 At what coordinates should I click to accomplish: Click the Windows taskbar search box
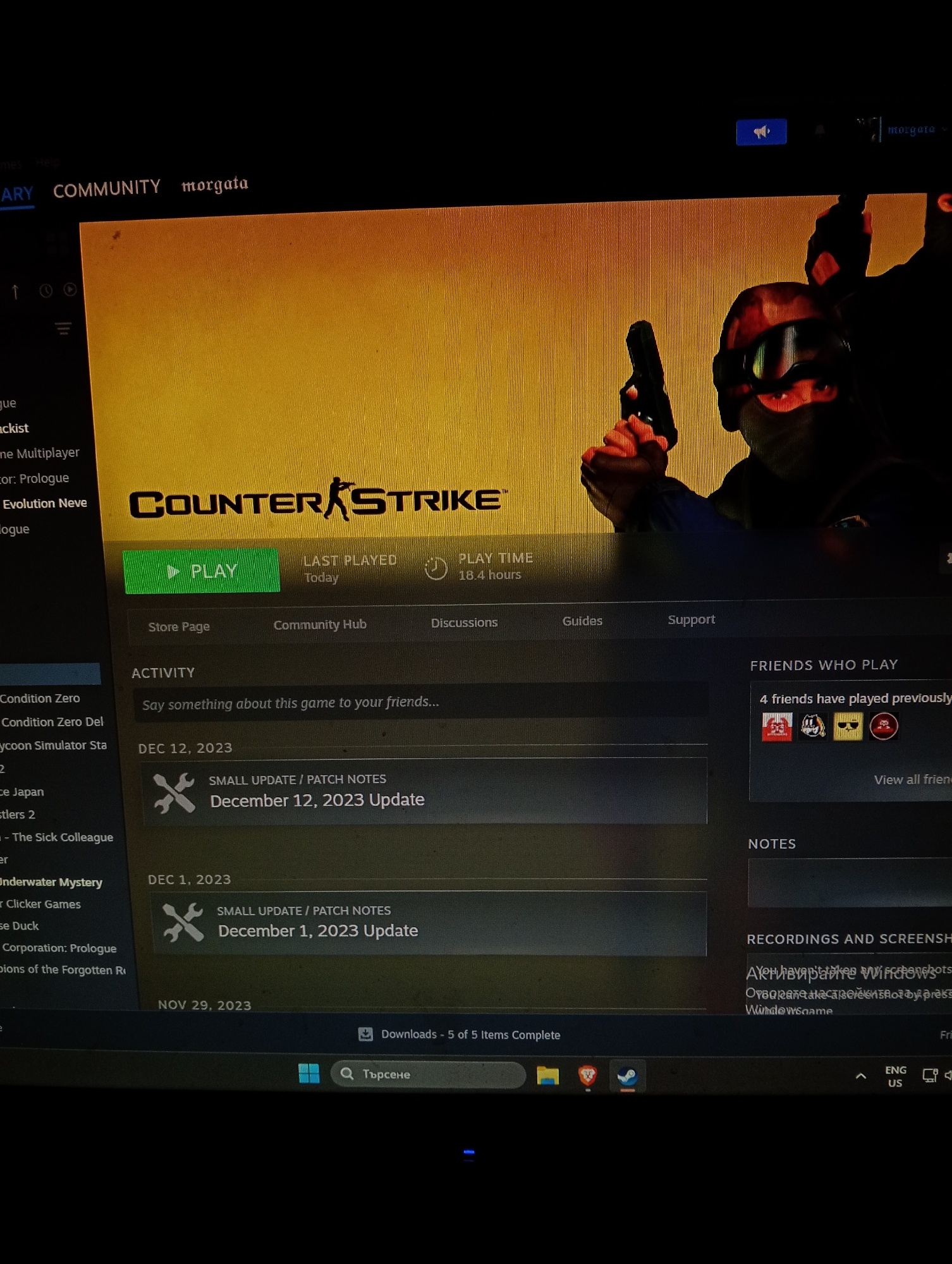pyautogui.click(x=428, y=1074)
